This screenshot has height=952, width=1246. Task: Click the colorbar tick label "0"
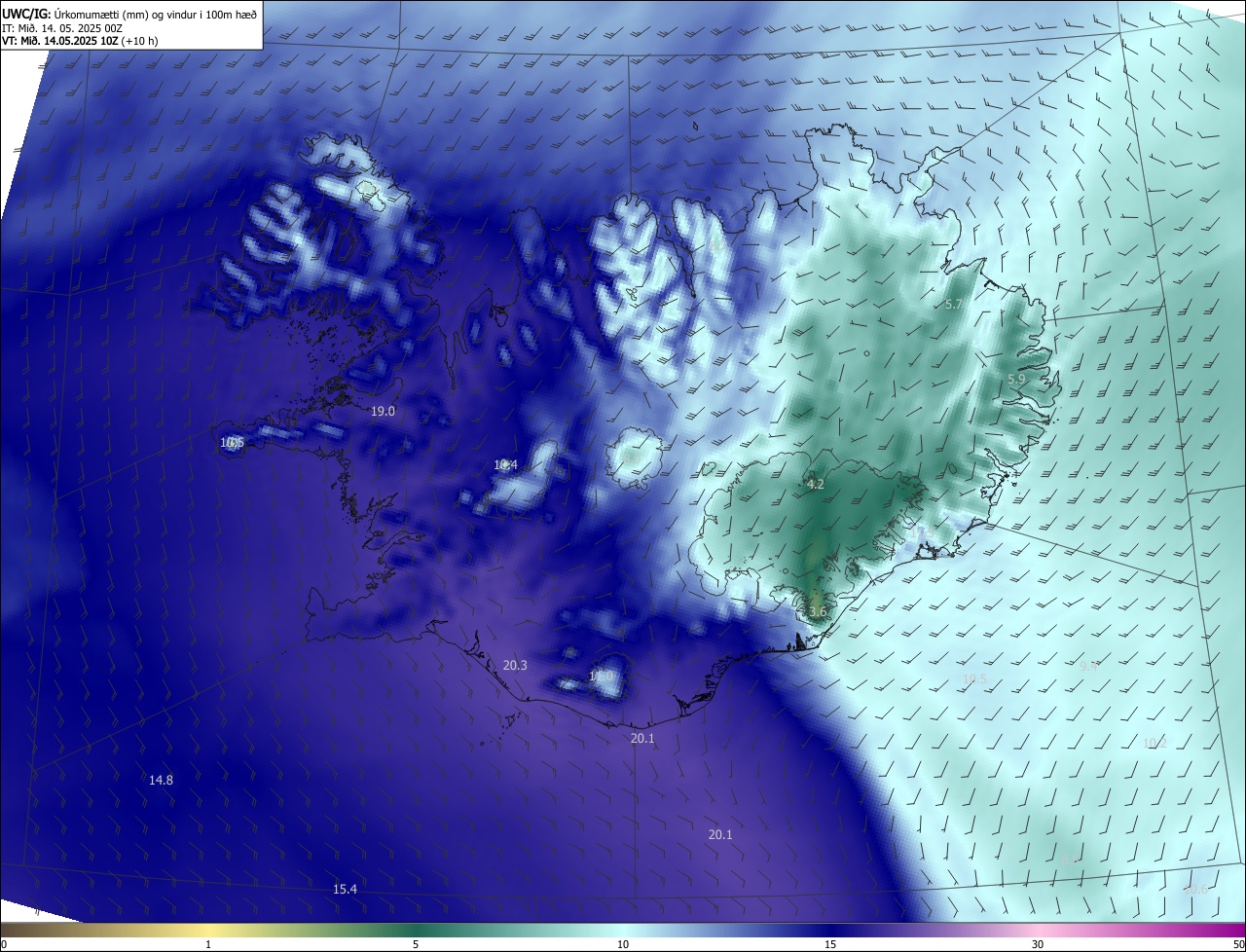(x=4, y=944)
